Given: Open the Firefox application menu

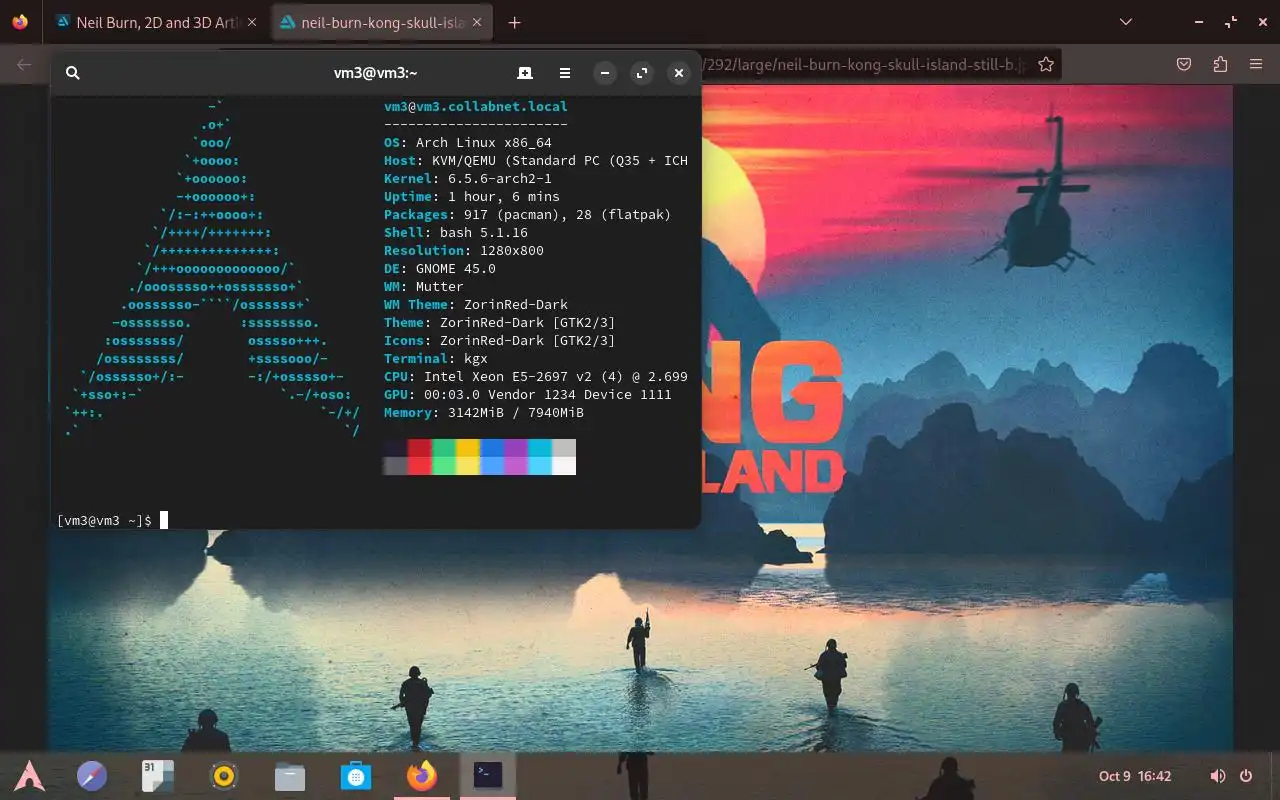Looking at the screenshot, I should click(x=1256, y=64).
